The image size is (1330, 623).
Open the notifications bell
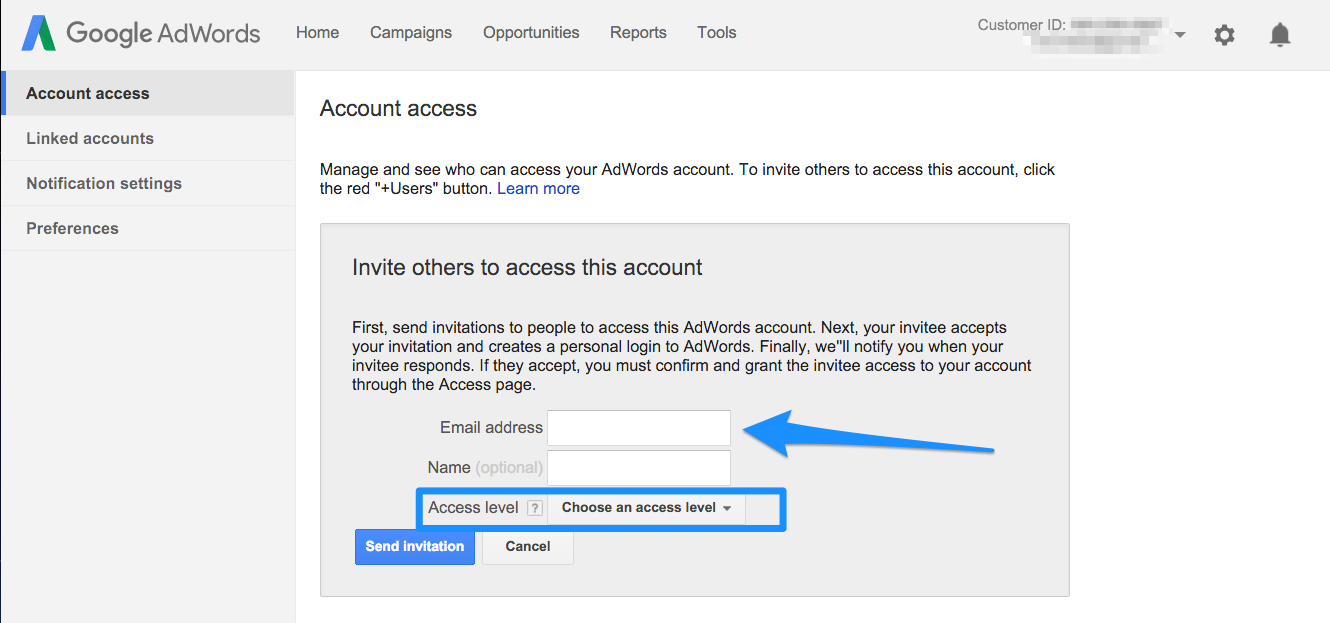(1280, 35)
